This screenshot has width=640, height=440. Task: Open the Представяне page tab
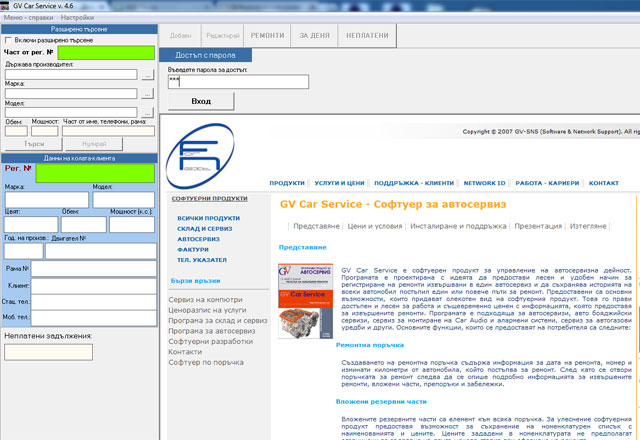click(x=316, y=226)
